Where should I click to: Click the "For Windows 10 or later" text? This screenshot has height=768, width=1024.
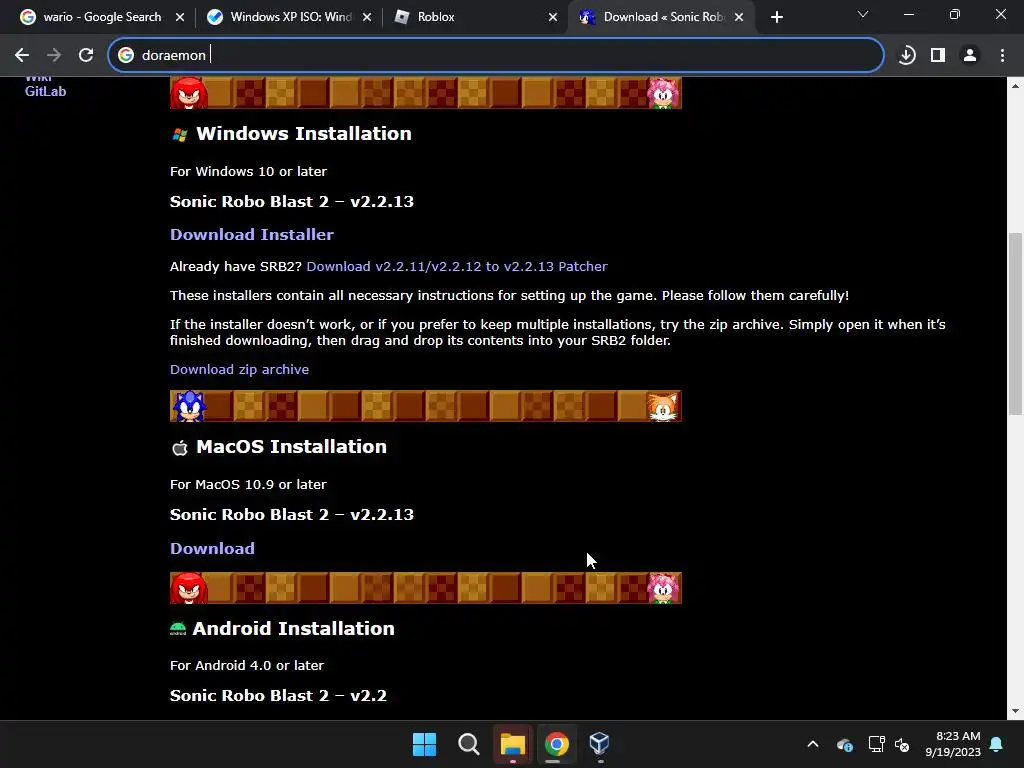tap(248, 172)
